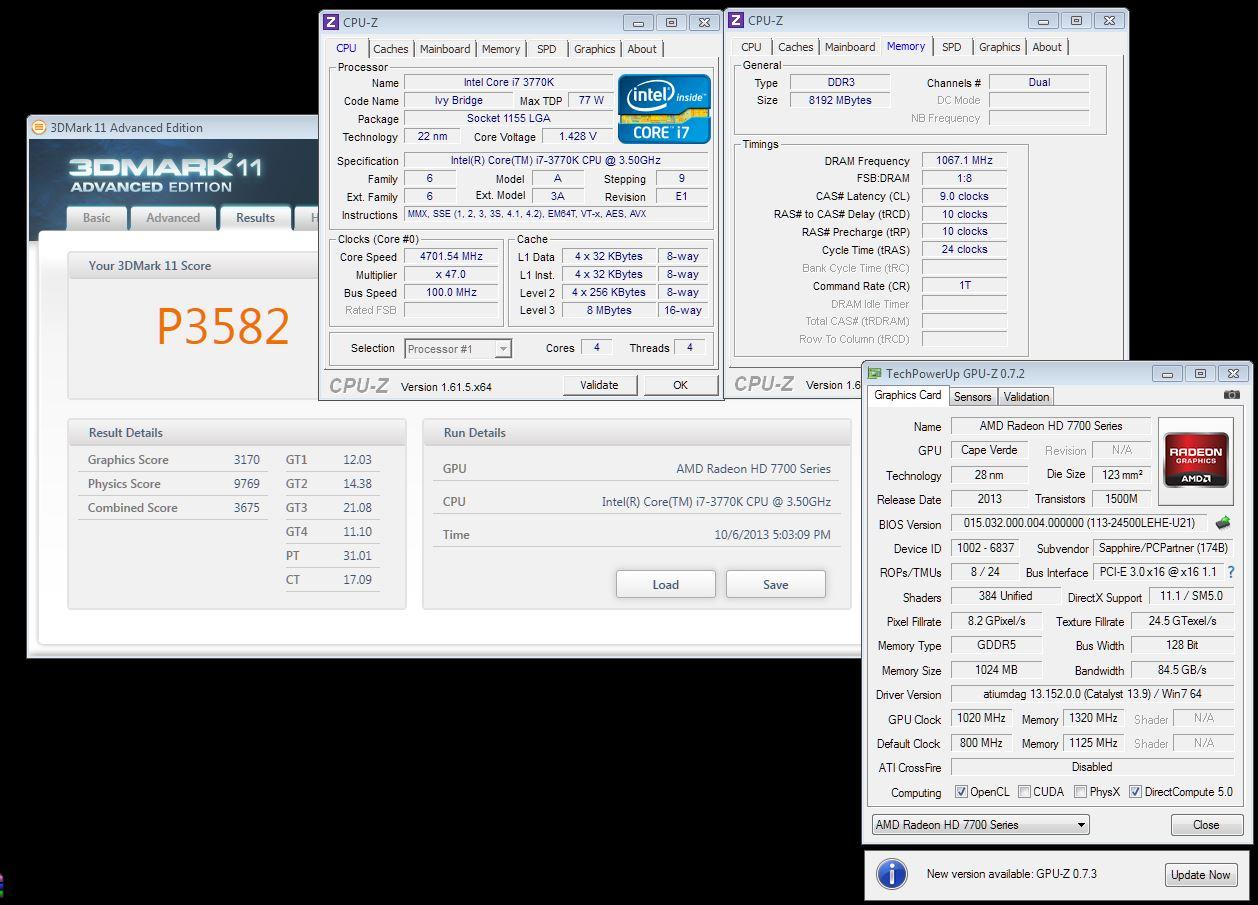Viewport: 1258px width, 905px height.
Task: Switch to Caches tab in first CPU-Z window
Action: tap(390, 49)
